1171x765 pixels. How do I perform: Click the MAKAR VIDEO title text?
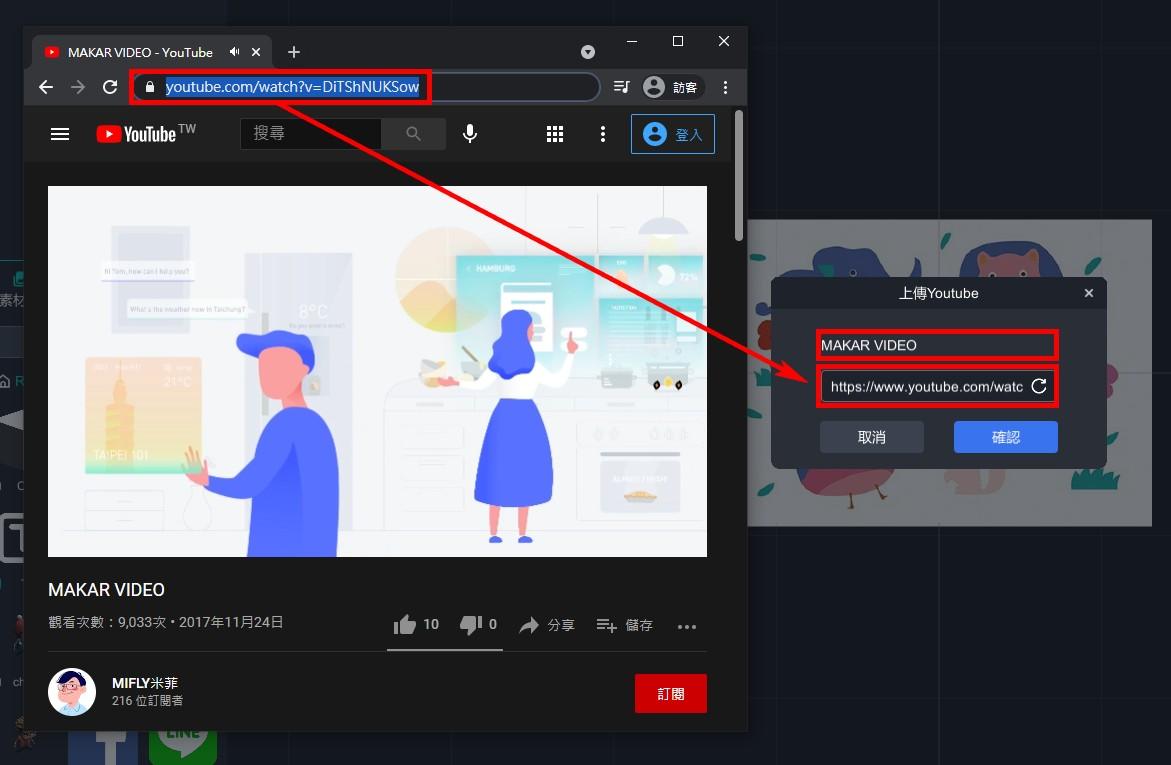[x=106, y=589]
